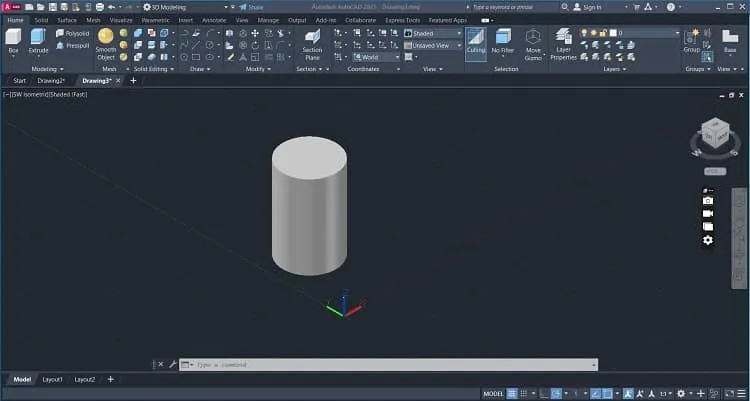This screenshot has width=750, height=401.
Task: Click the Autodesk App Store cart icon
Action: tap(636, 7)
